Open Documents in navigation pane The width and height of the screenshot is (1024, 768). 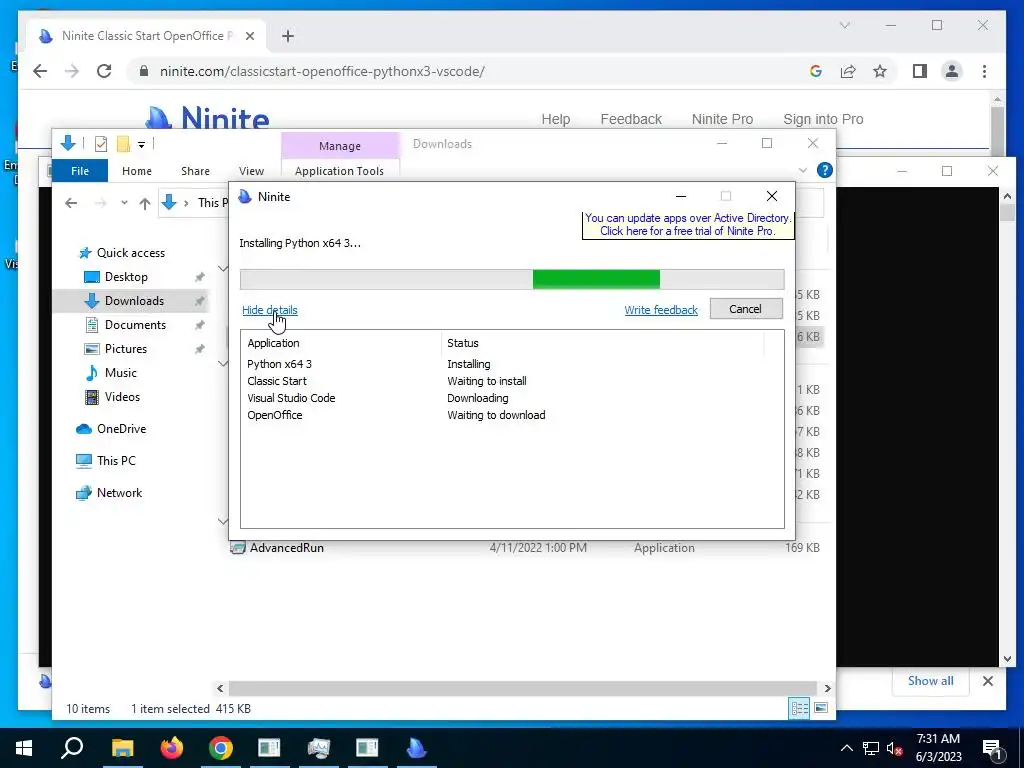(x=135, y=325)
